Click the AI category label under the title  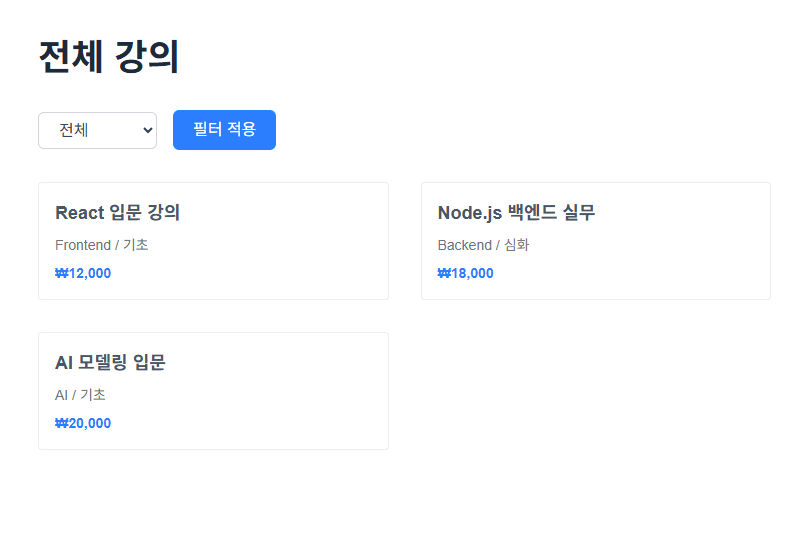pyautogui.click(x=61, y=395)
